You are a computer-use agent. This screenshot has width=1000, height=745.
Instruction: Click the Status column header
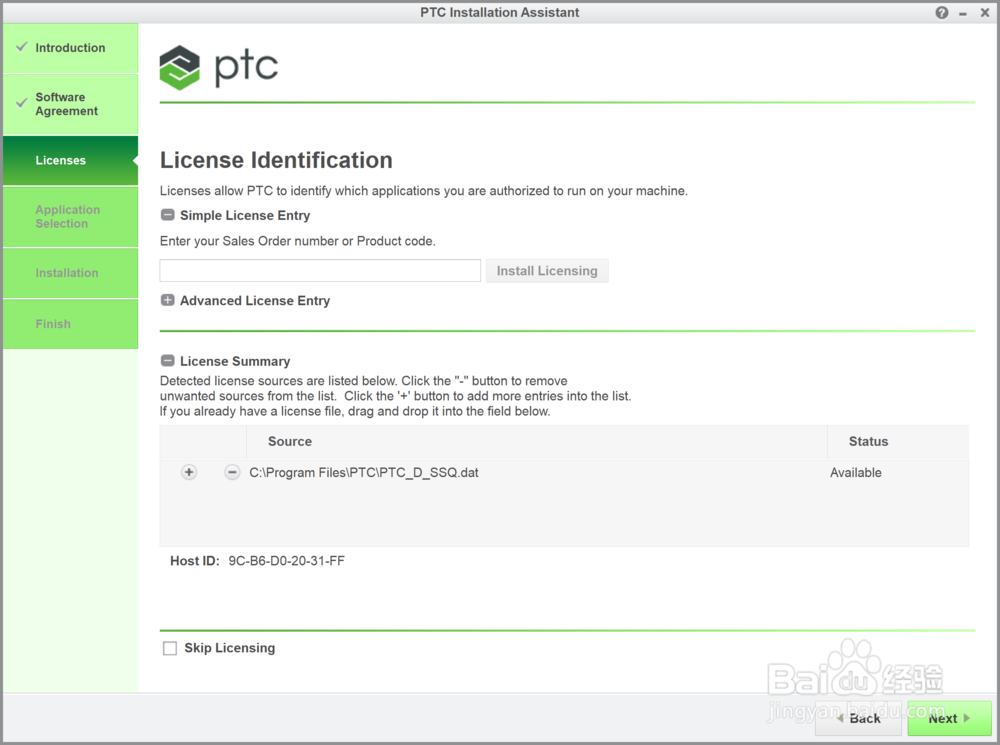(898, 441)
